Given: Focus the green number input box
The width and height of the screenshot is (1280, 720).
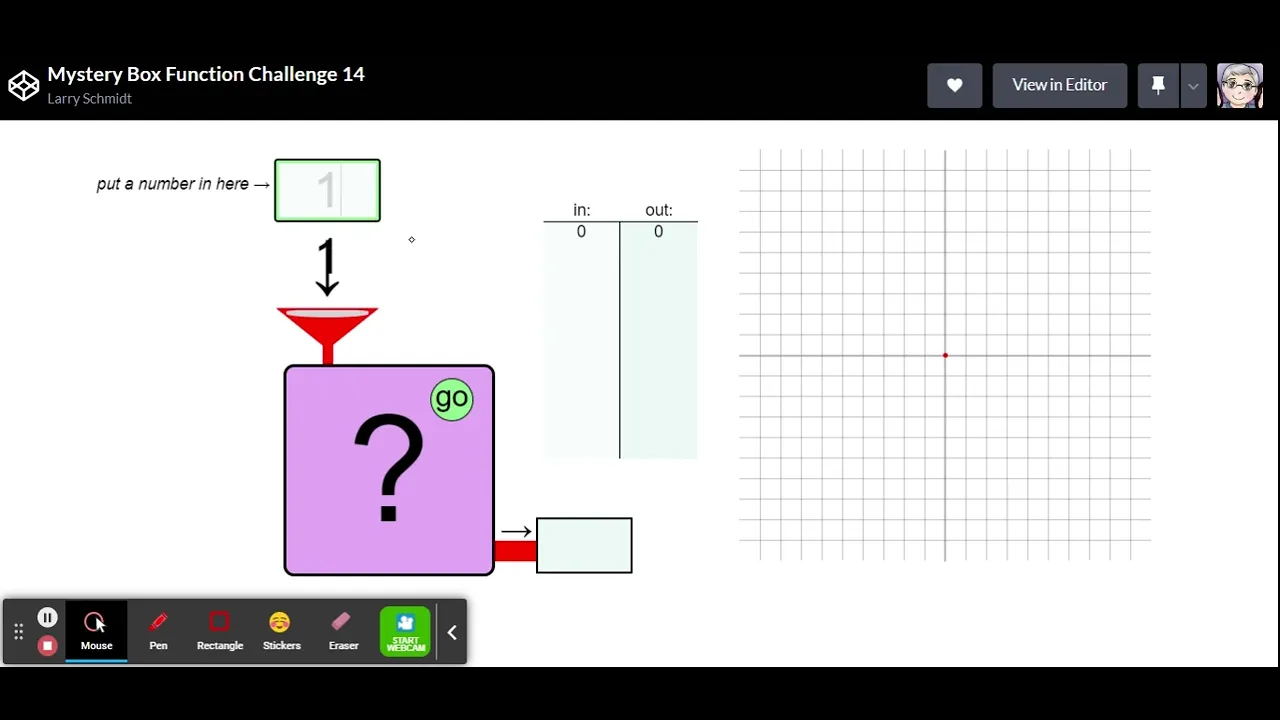Looking at the screenshot, I should pos(327,190).
